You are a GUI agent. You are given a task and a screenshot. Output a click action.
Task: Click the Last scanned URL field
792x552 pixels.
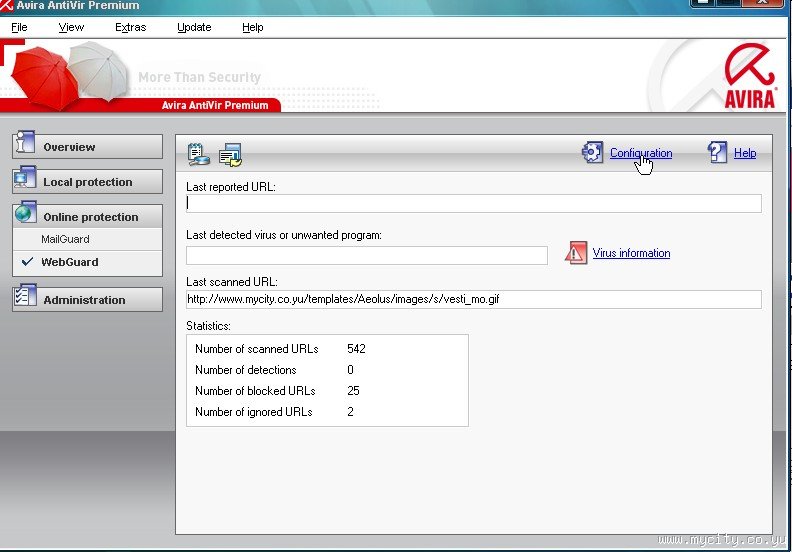point(474,299)
